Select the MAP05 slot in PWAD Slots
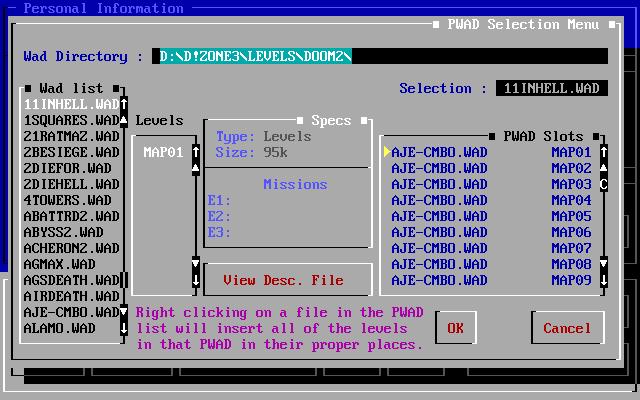Image resolution: width=640 pixels, height=400 pixels. tap(491, 216)
